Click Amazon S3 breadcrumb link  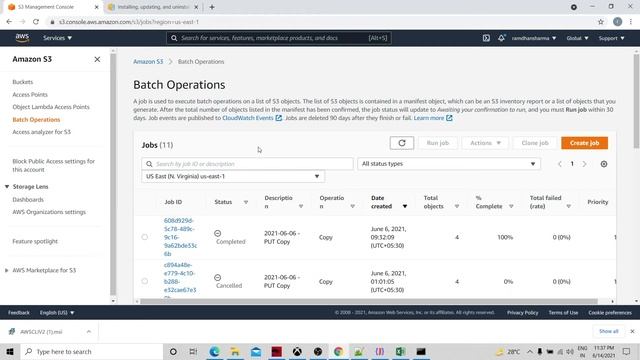click(148, 62)
